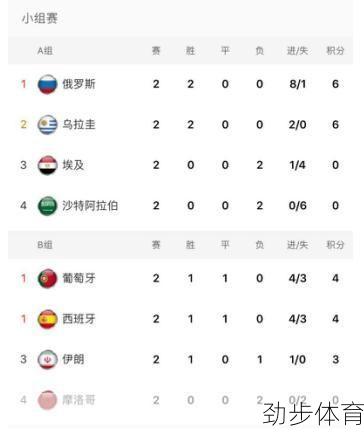Click the B组 group header
Image resolution: width=364 pixels, height=433 pixels.
pyautogui.click(x=45, y=245)
